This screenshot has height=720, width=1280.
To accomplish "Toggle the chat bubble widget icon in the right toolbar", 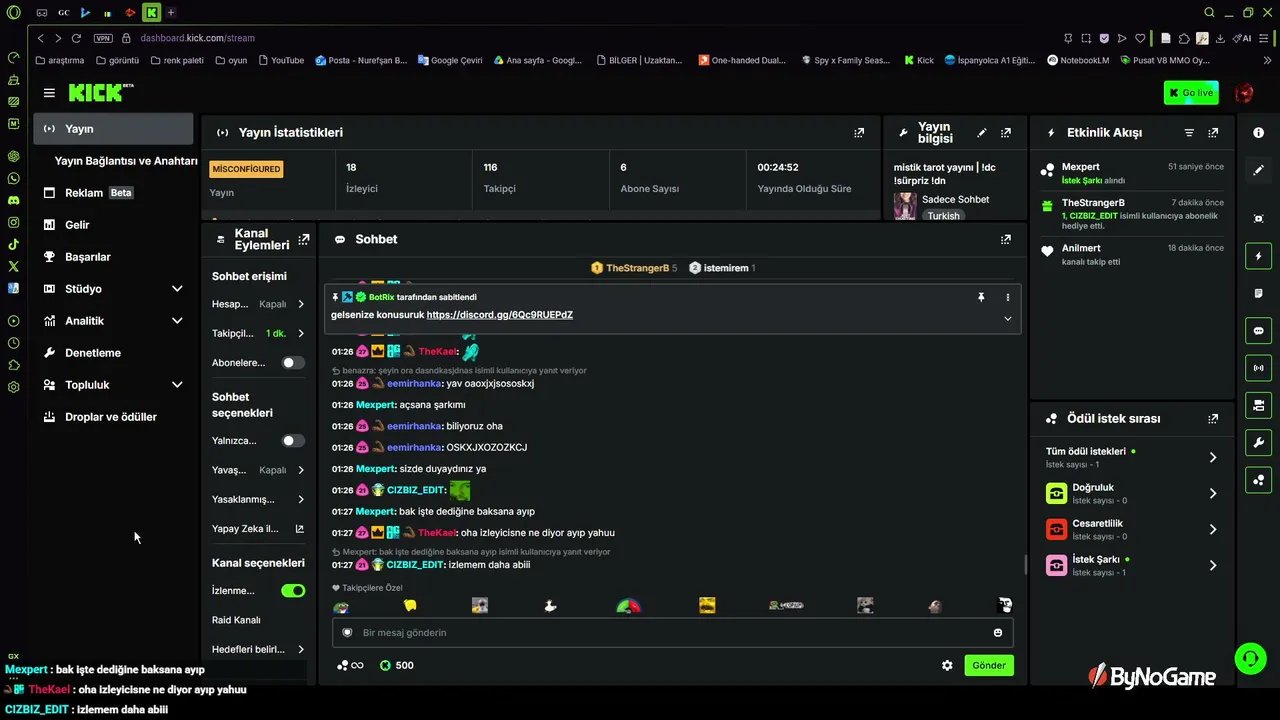I will coord(1258,330).
